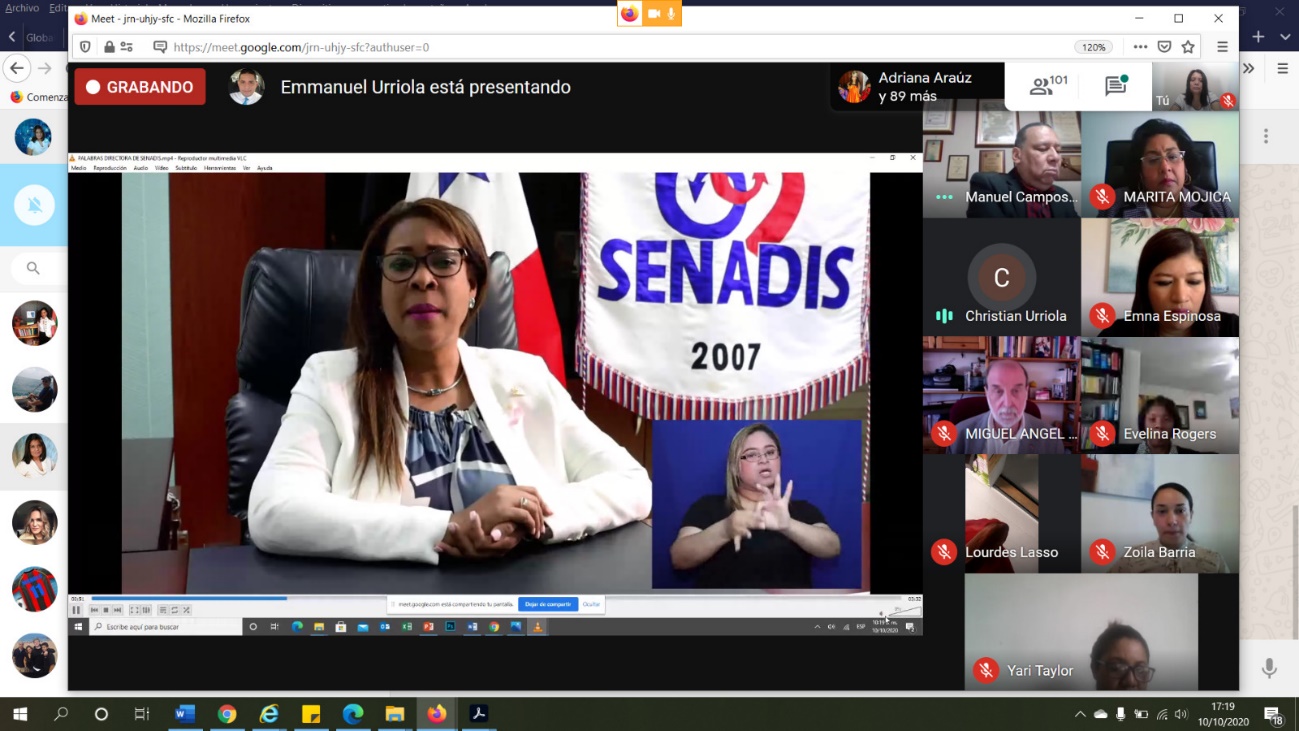Click muted mic icon on MARITA MOJICA
The image size is (1299, 731).
tap(1102, 197)
